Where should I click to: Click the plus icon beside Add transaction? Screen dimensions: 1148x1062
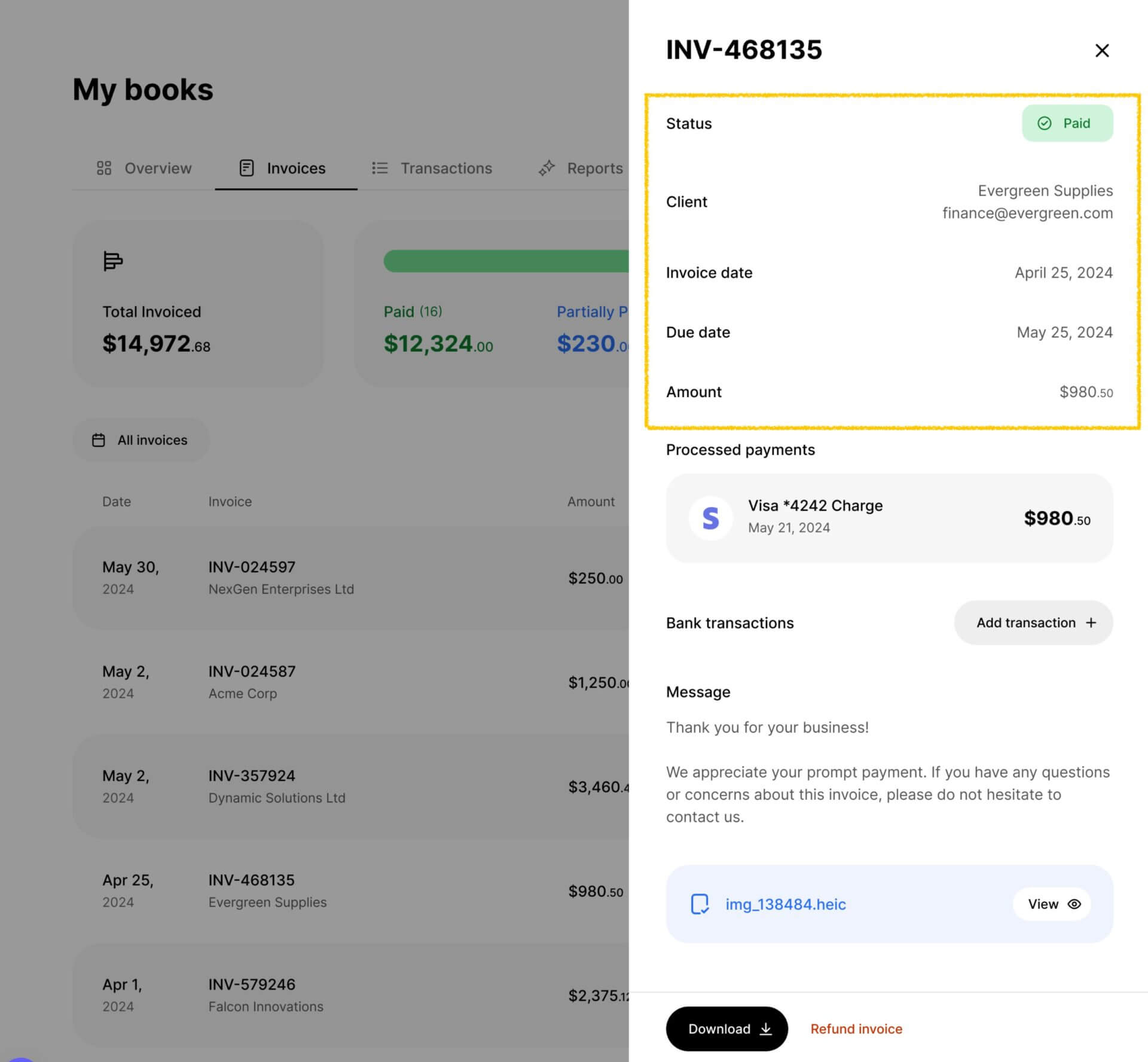1091,622
